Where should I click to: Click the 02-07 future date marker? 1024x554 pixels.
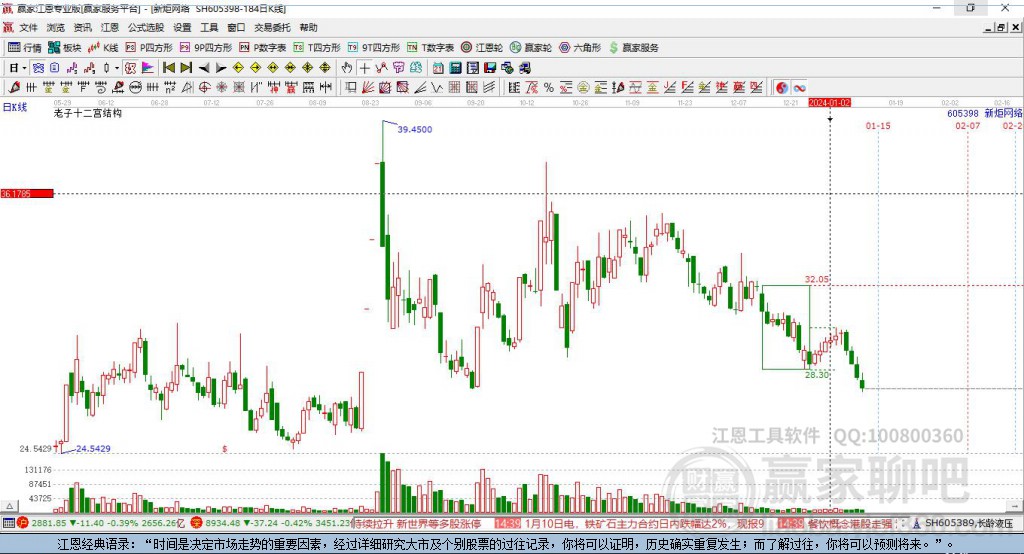[968, 125]
